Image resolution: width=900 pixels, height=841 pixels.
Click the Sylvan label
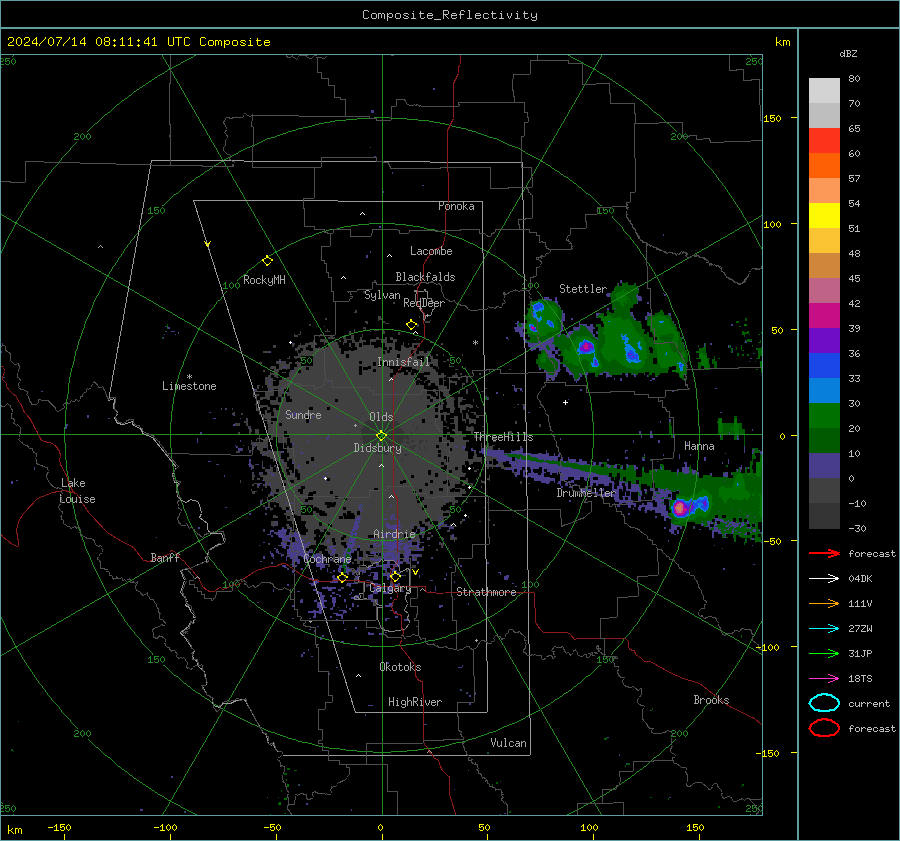tap(382, 295)
